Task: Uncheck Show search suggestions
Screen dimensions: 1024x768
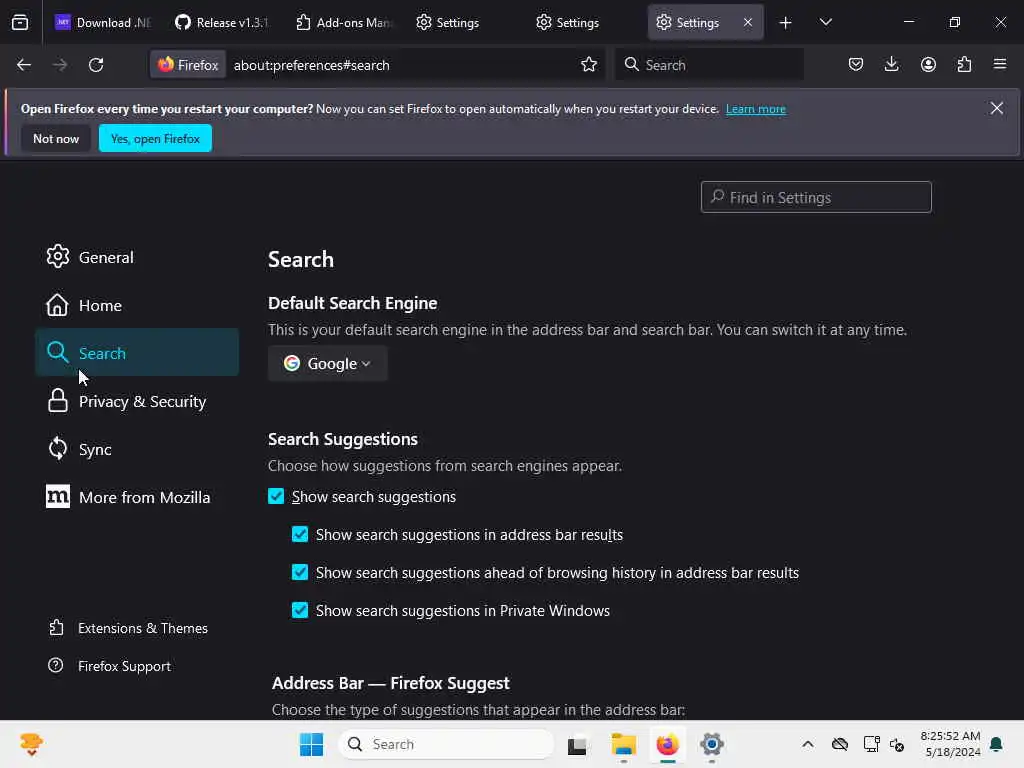Action: click(276, 496)
